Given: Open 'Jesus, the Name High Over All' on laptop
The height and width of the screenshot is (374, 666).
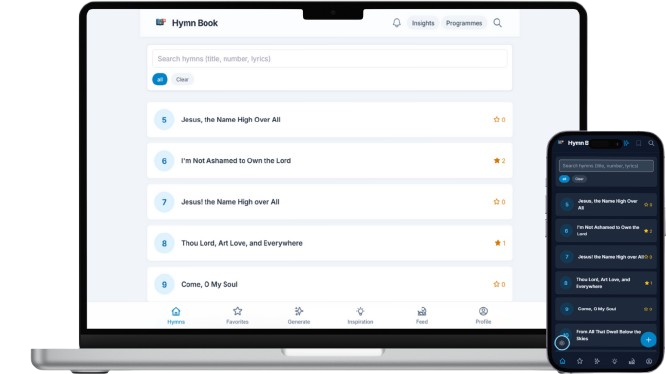Looking at the screenshot, I should [330, 120].
